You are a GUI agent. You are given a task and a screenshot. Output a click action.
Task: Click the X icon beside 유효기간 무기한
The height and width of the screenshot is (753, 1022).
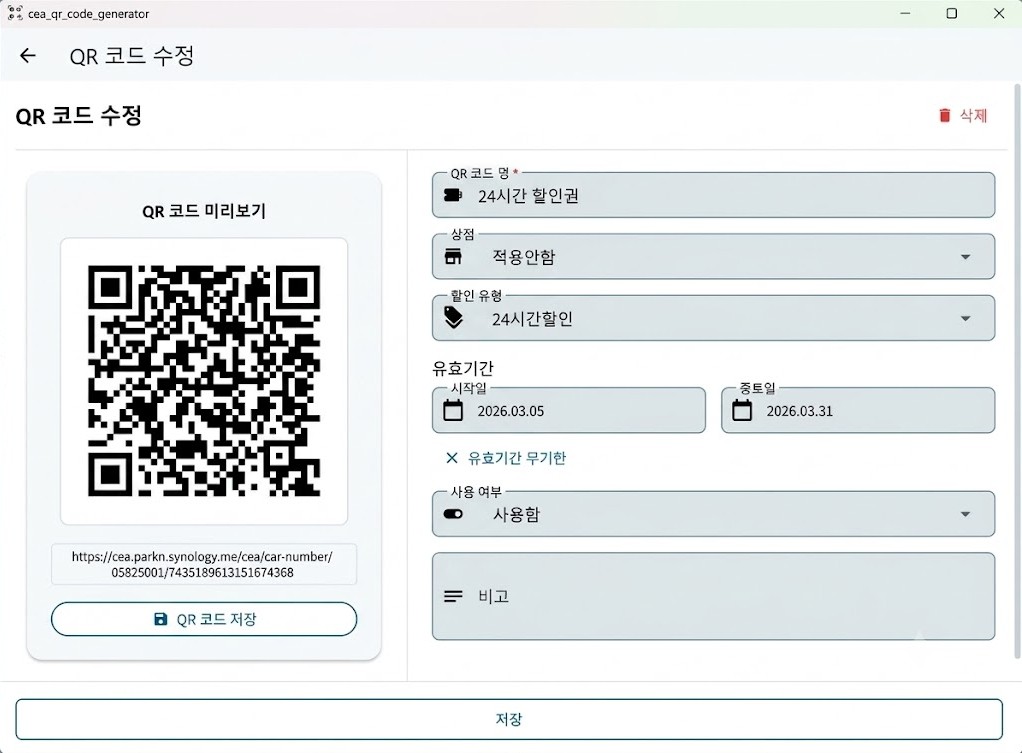pyautogui.click(x=452, y=458)
